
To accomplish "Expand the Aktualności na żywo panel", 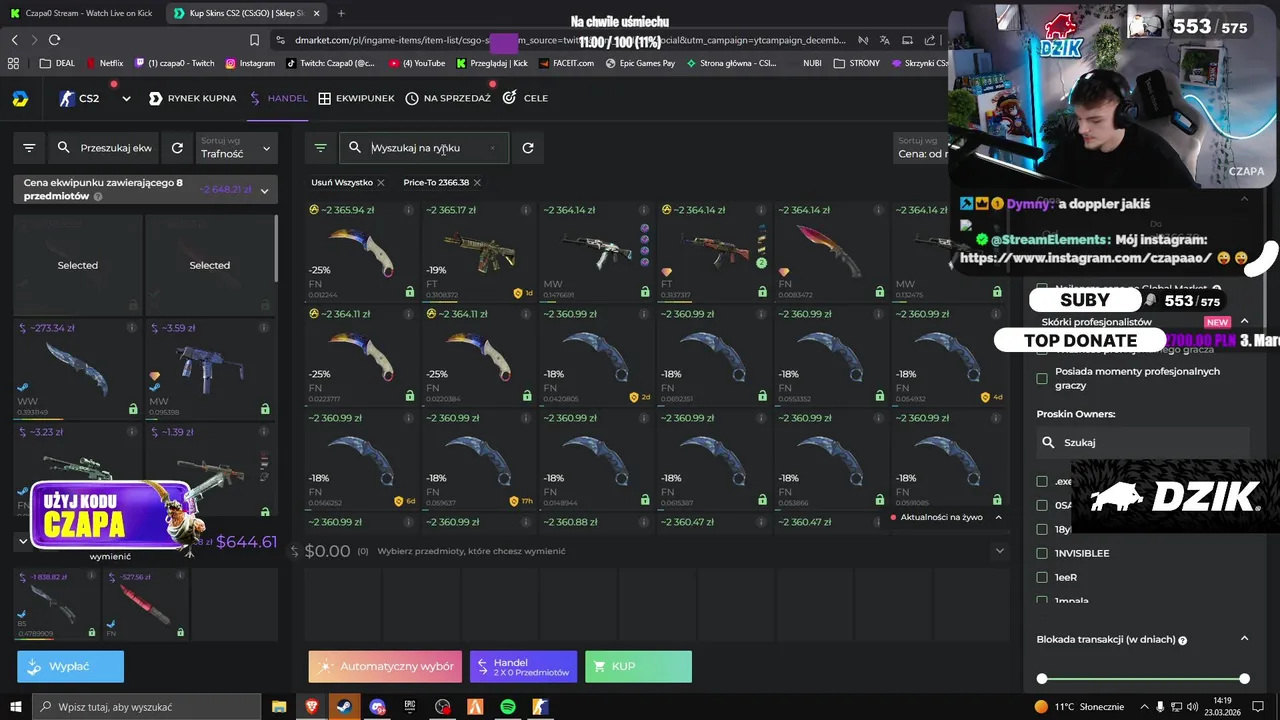I will [997, 517].
